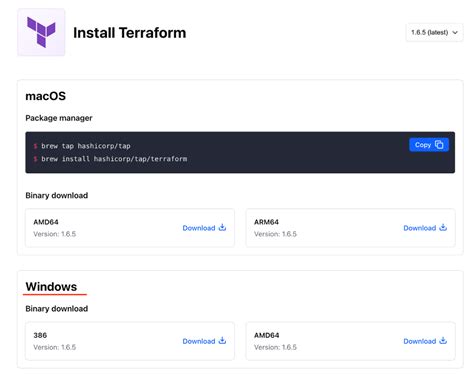Viewport: 474px width, 374px height.
Task: Click the clipboard icon in Copy button
Action: [439, 145]
